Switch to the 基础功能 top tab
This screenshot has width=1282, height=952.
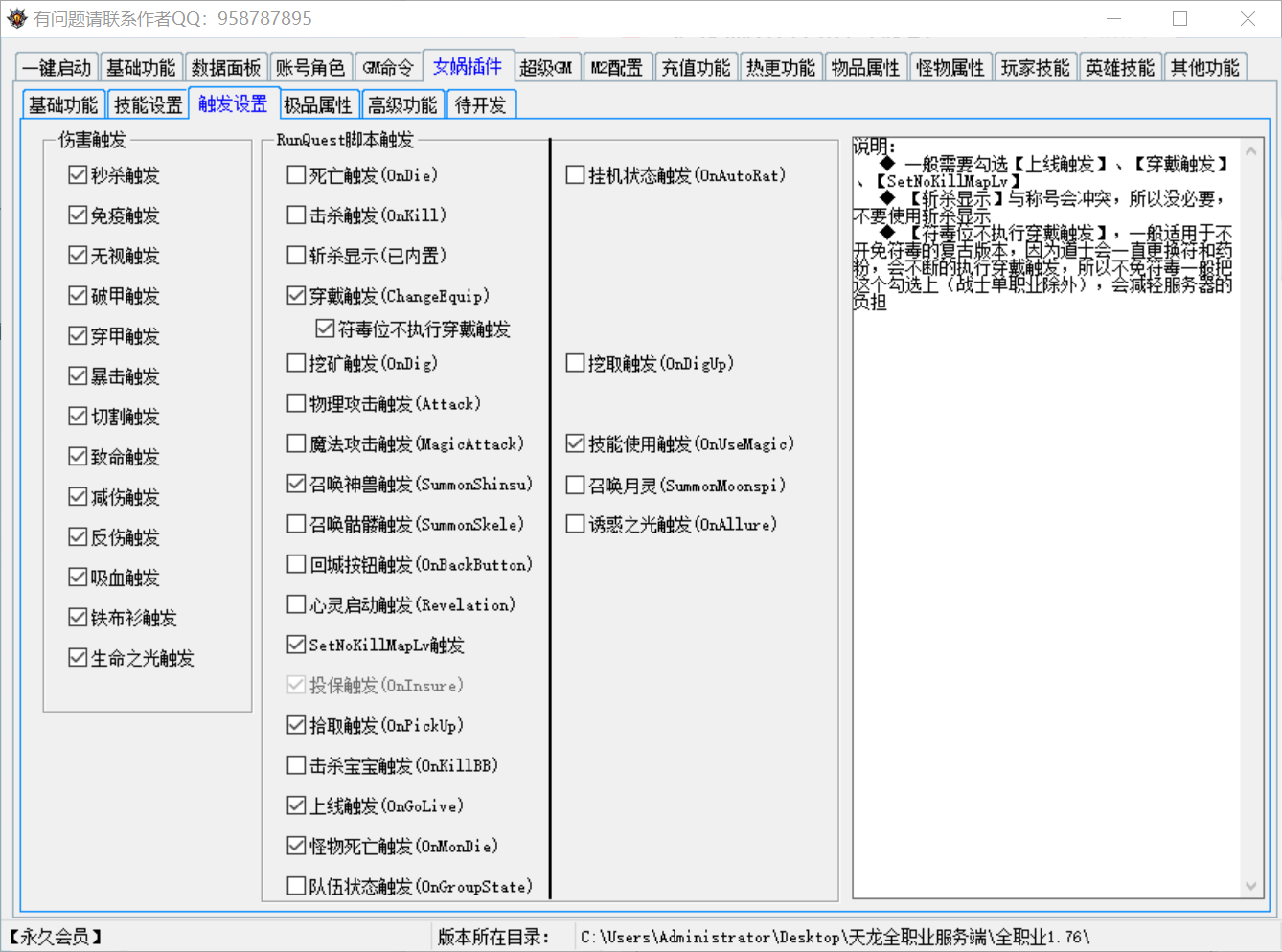[141, 67]
